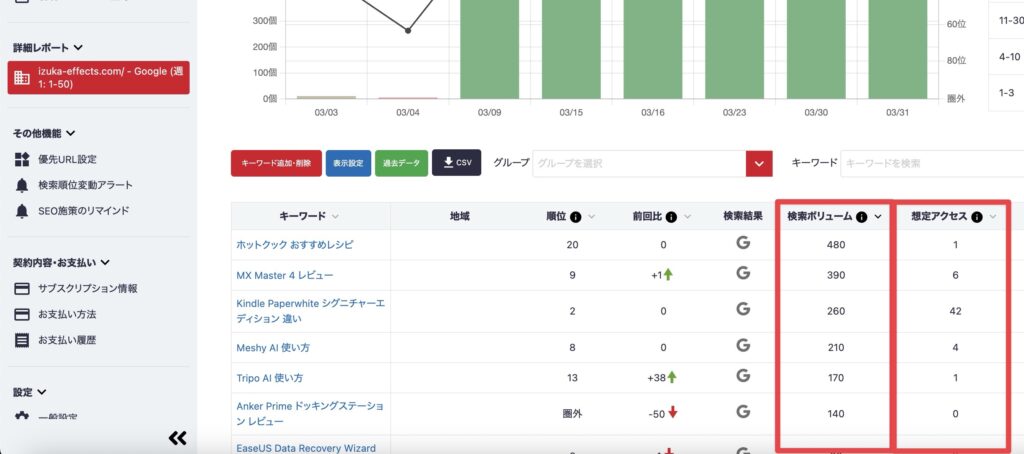This screenshot has width=1024, height=454.
Task: Open the グループ dropdown red arrow
Action: click(x=759, y=163)
